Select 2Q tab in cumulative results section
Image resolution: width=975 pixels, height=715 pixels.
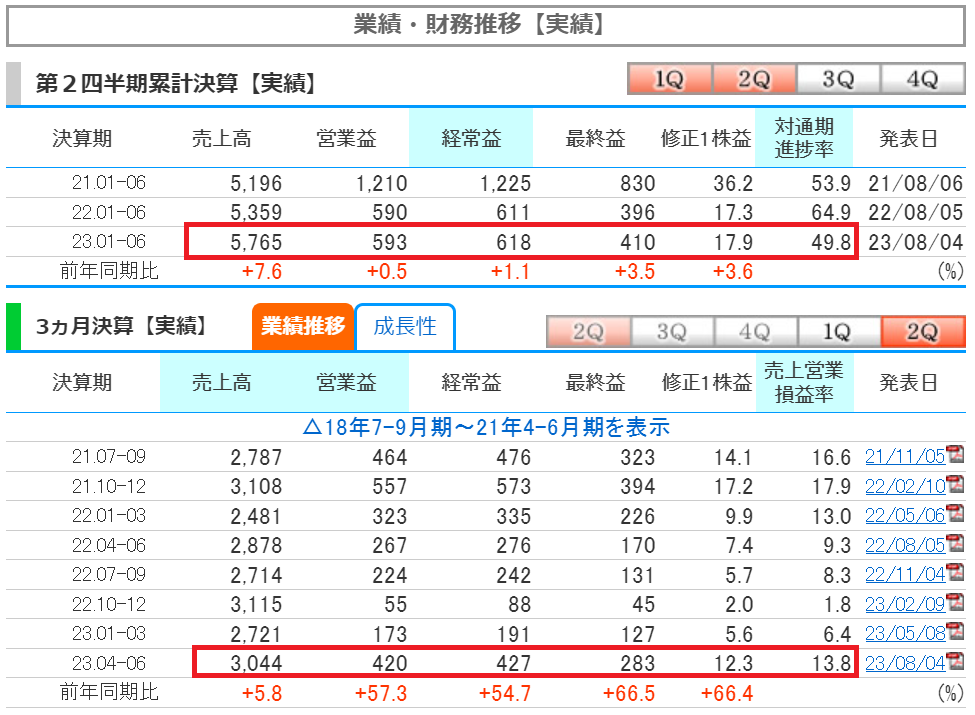click(x=754, y=79)
